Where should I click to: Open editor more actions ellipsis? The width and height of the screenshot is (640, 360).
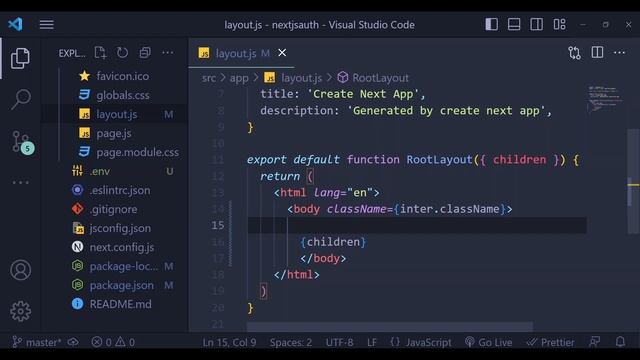(619, 53)
